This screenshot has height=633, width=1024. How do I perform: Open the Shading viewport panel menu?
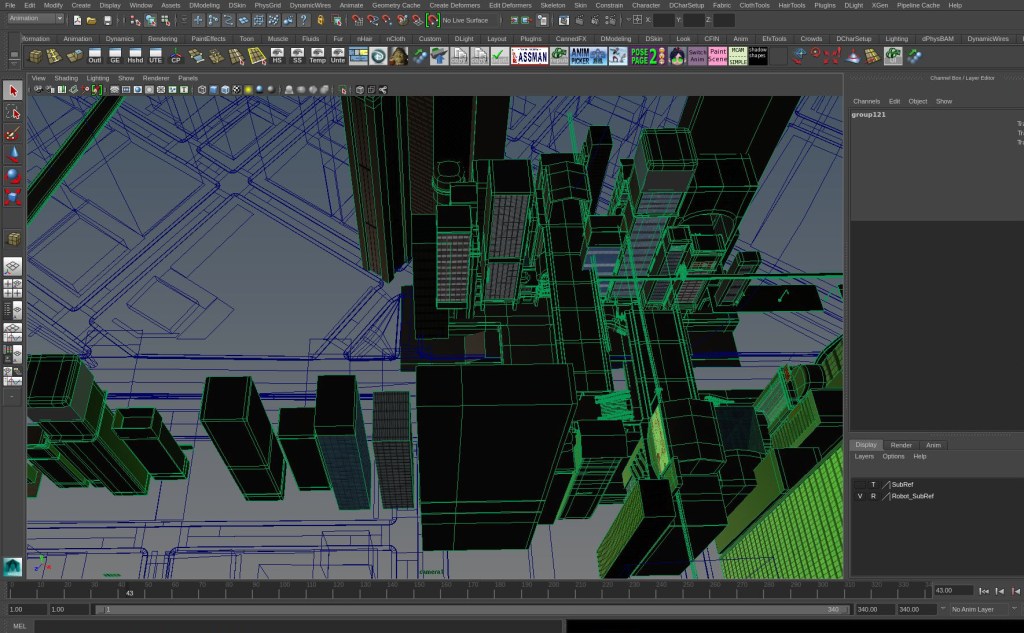66,78
